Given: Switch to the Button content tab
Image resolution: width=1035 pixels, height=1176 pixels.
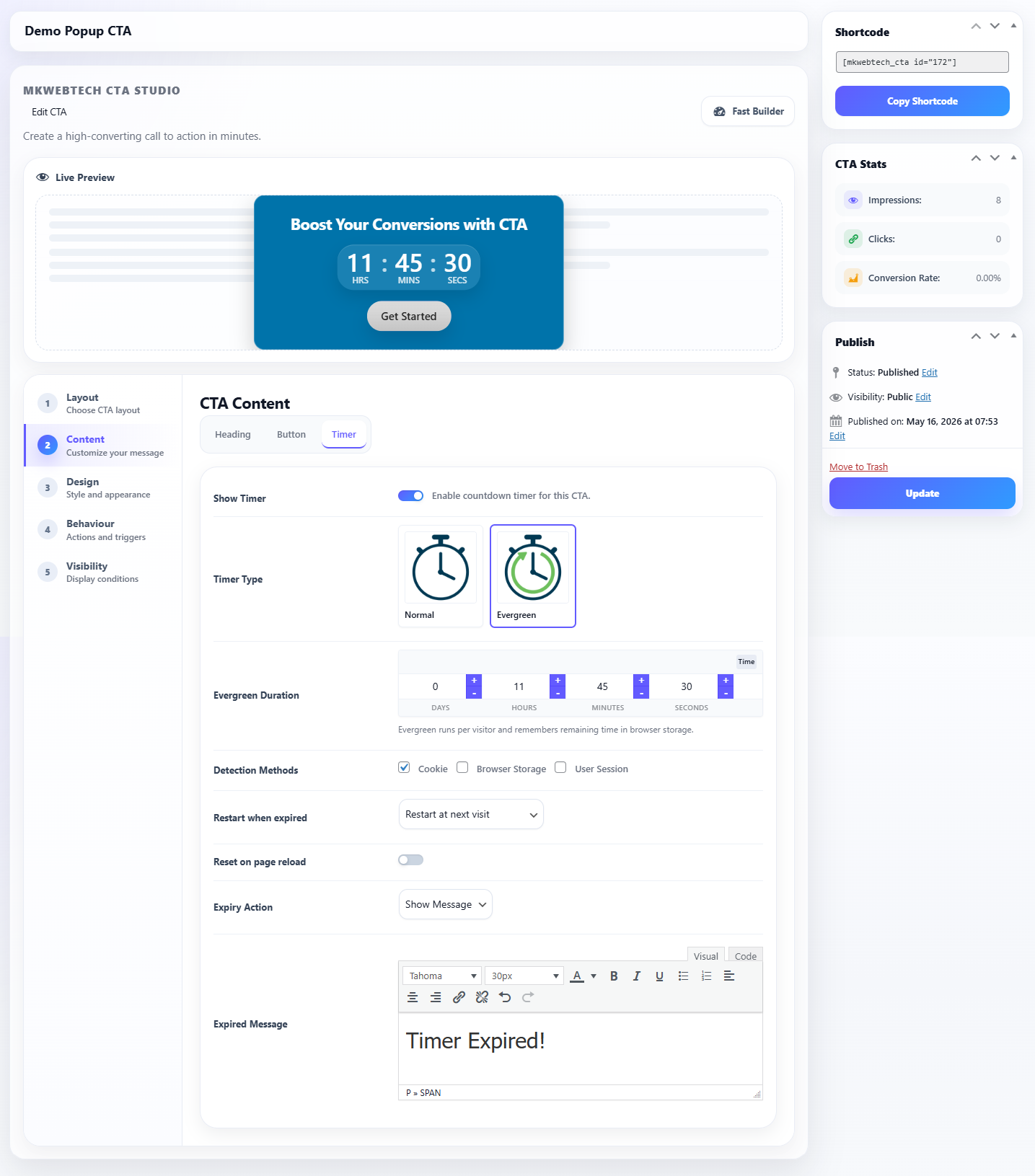Looking at the screenshot, I should click(x=291, y=434).
